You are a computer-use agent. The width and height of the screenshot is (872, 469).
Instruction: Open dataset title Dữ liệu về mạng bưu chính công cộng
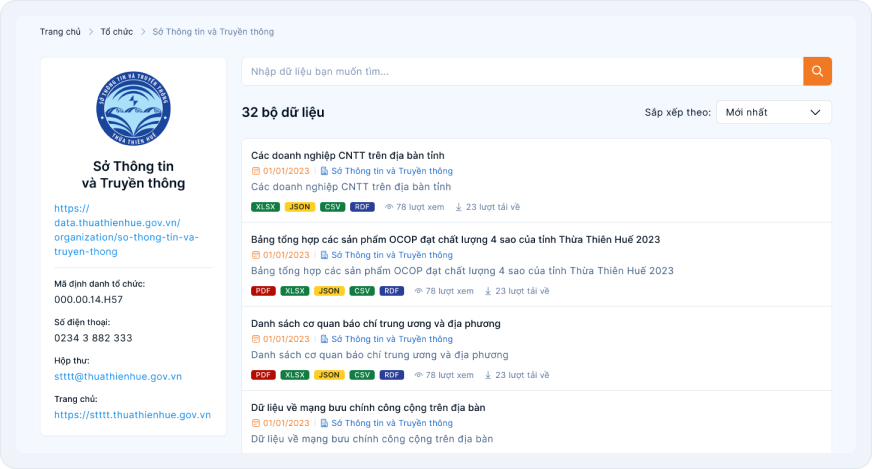pos(368,408)
